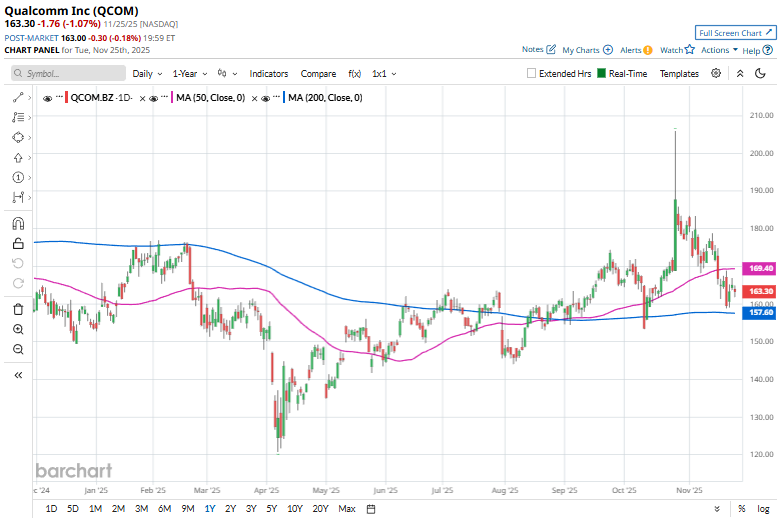Toggle the Real-Time checkbox

602,74
